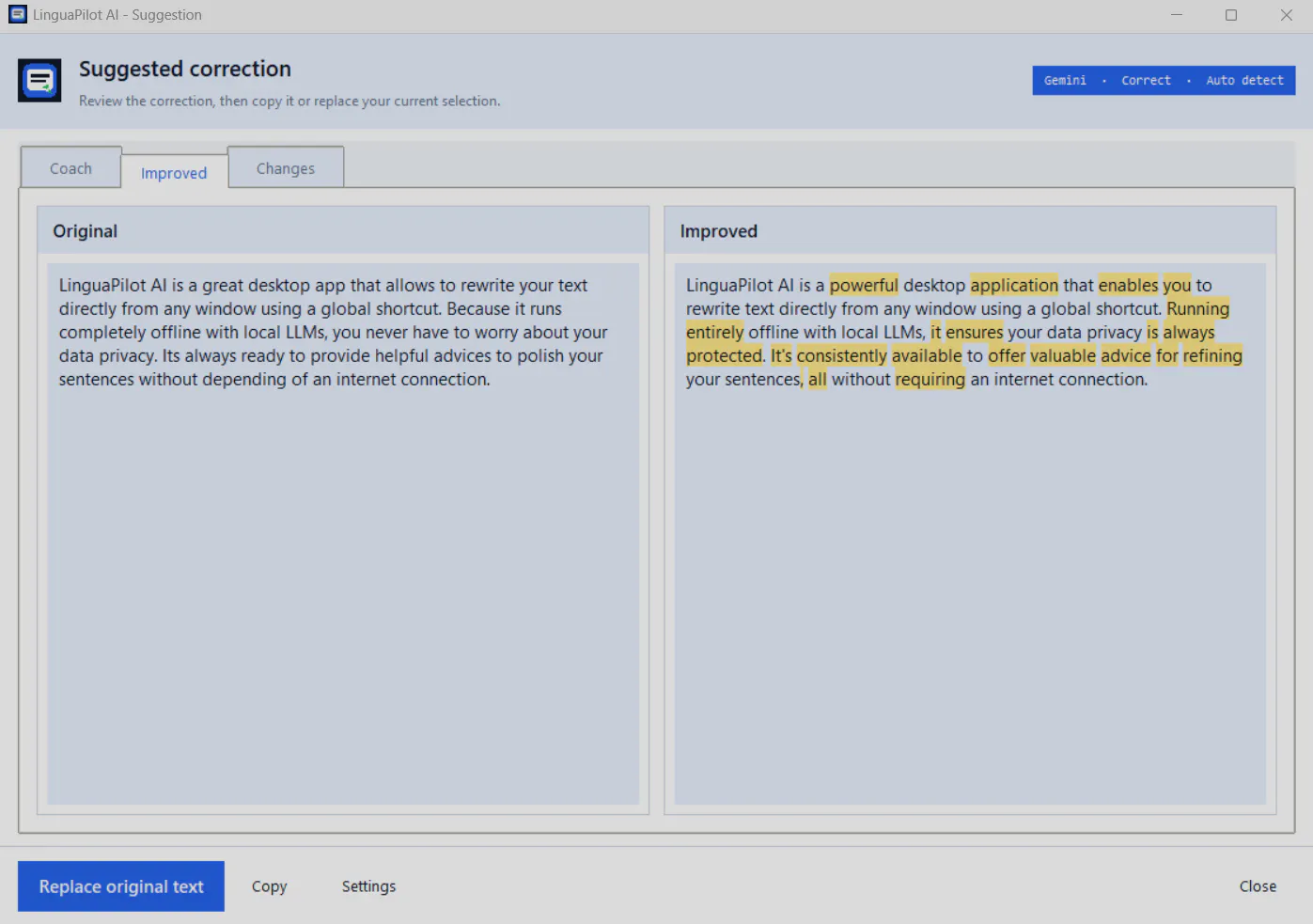Click the highlighted word 'always'
1313x924 pixels.
pyautogui.click(x=1189, y=332)
